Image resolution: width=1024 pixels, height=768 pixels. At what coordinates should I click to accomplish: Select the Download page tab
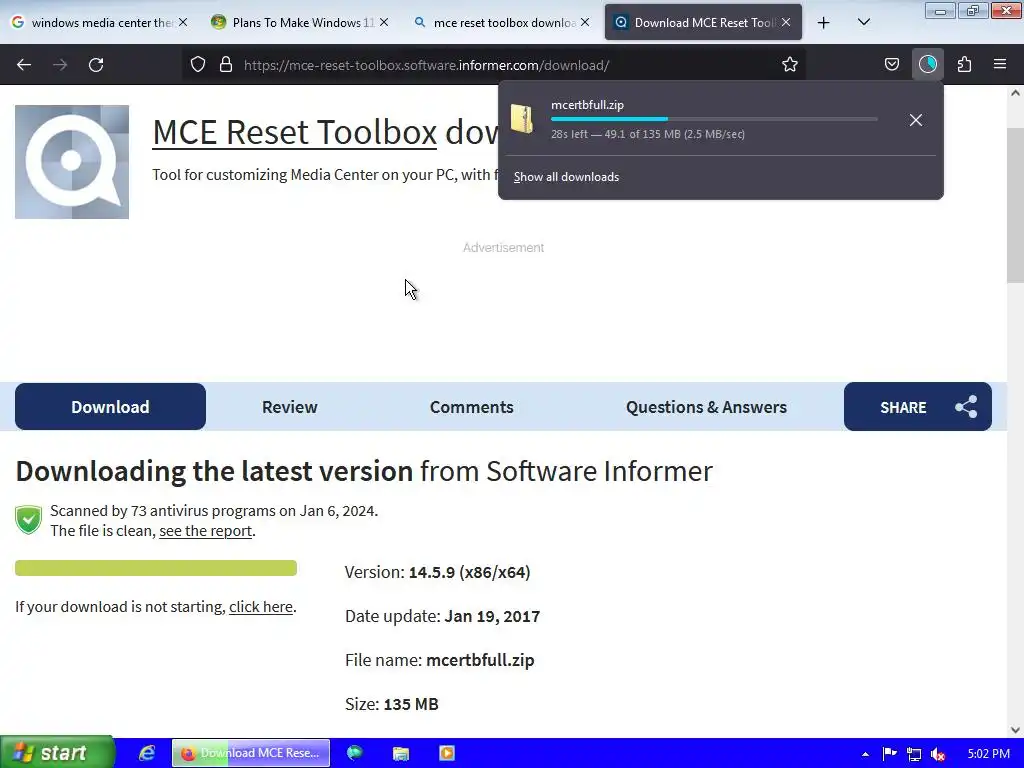pyautogui.click(x=110, y=407)
